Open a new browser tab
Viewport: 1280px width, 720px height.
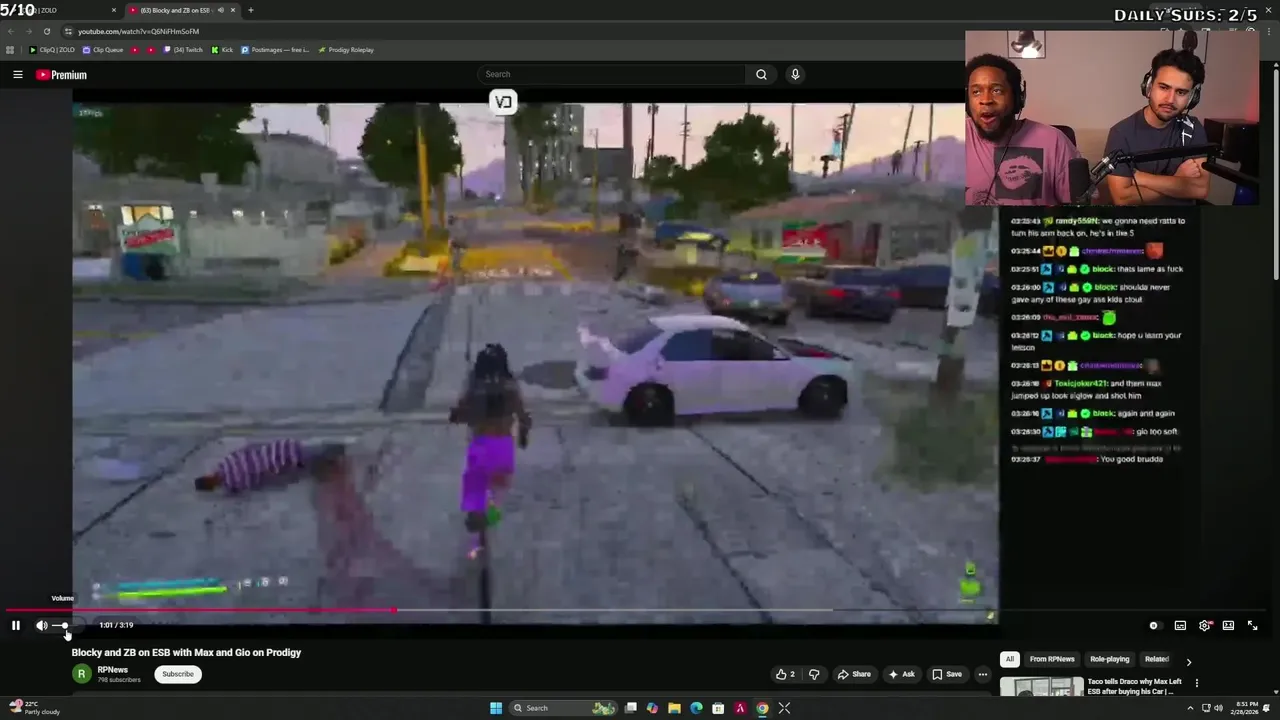(x=250, y=10)
